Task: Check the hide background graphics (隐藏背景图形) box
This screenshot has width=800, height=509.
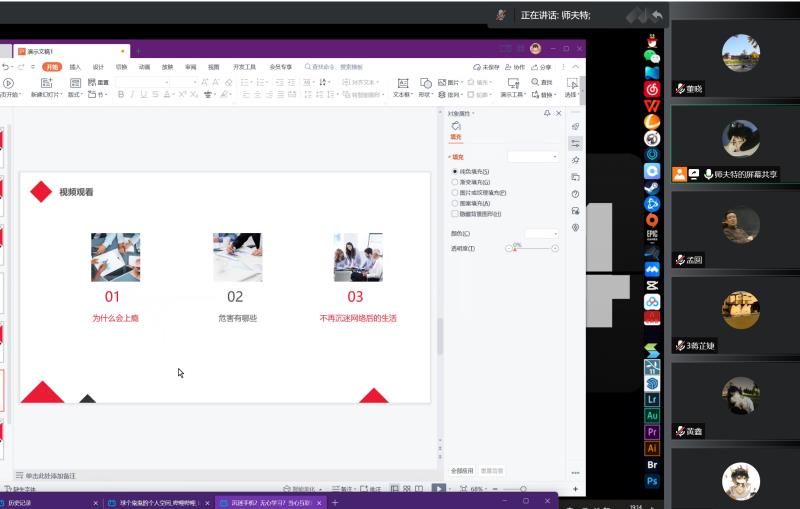Action: click(x=455, y=213)
